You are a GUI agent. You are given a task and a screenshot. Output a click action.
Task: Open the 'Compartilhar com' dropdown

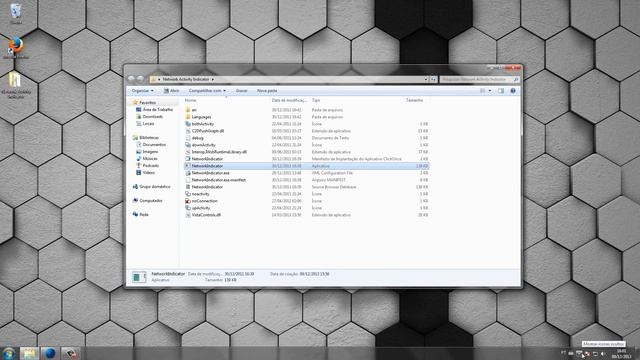[207, 91]
